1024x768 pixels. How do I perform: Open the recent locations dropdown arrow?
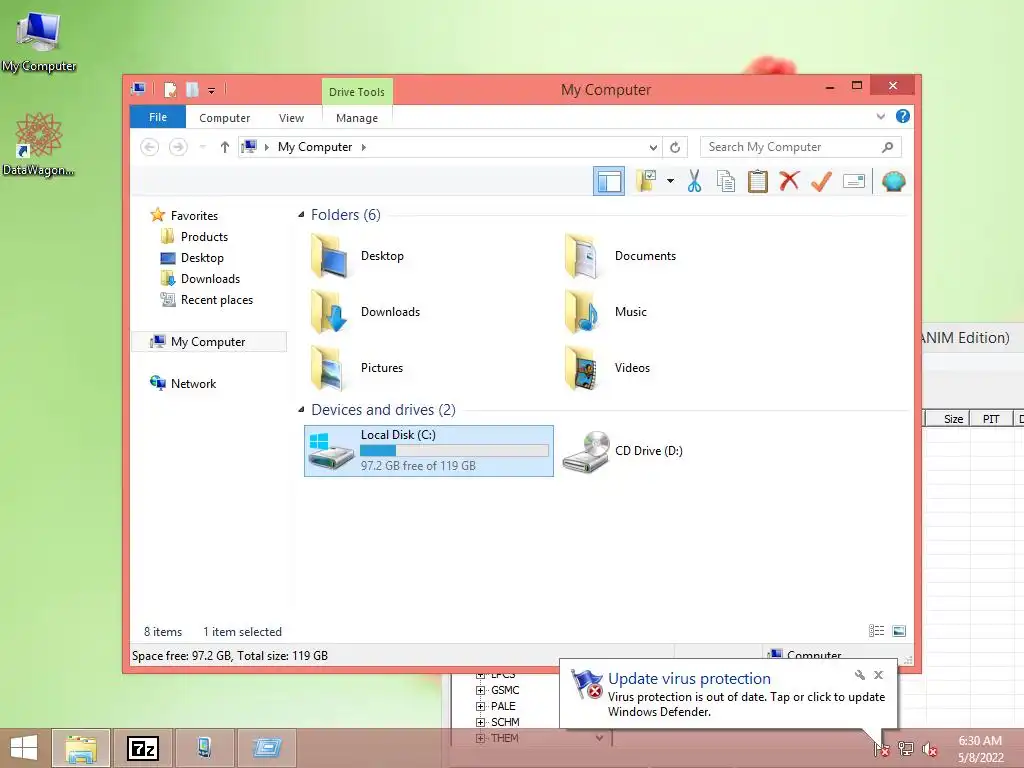[x=203, y=147]
